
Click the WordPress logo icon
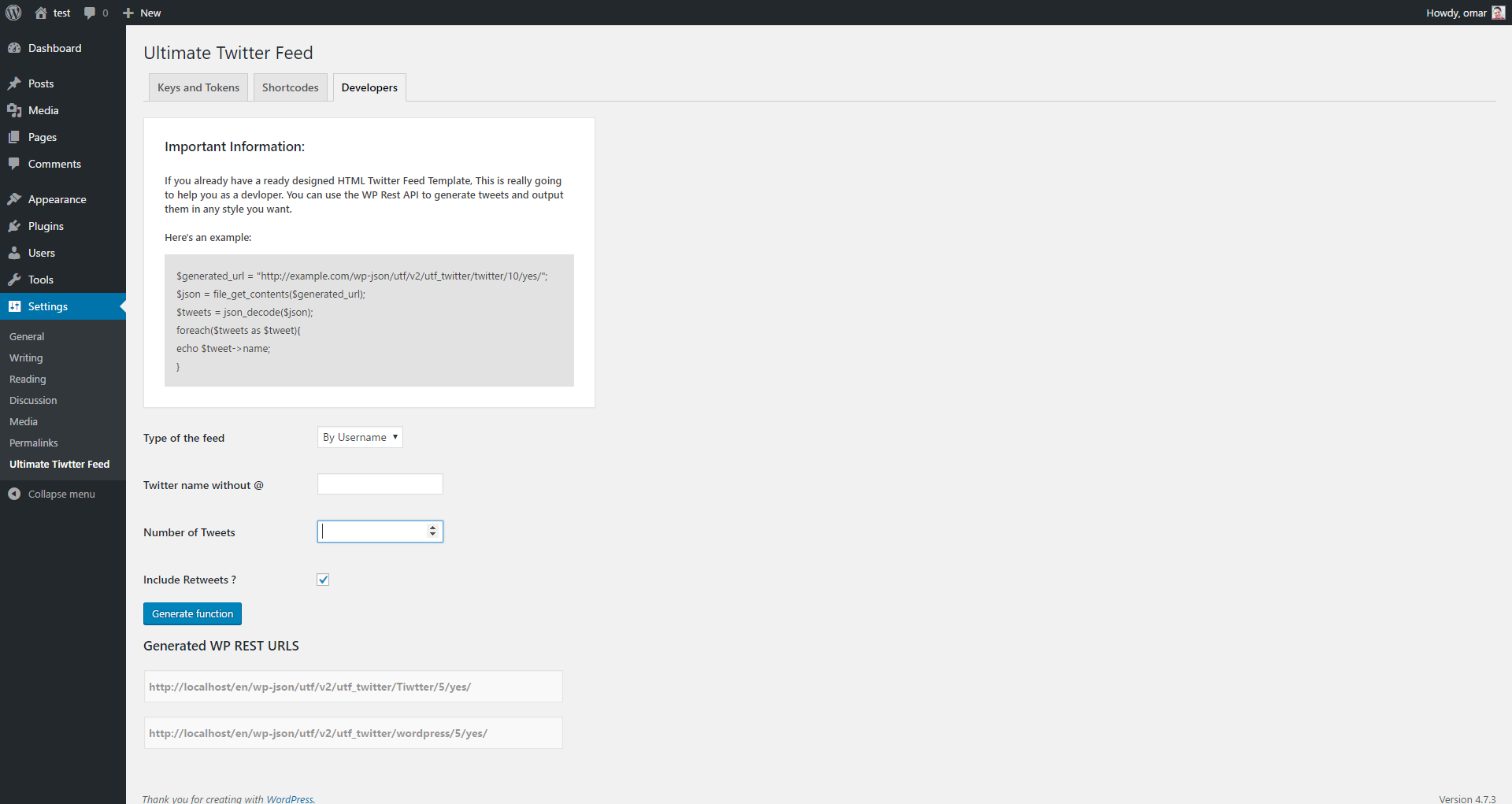point(13,13)
